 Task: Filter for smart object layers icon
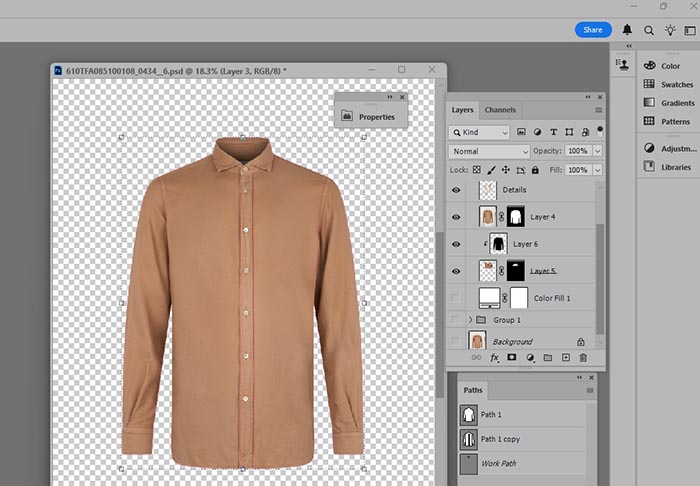click(x=585, y=132)
